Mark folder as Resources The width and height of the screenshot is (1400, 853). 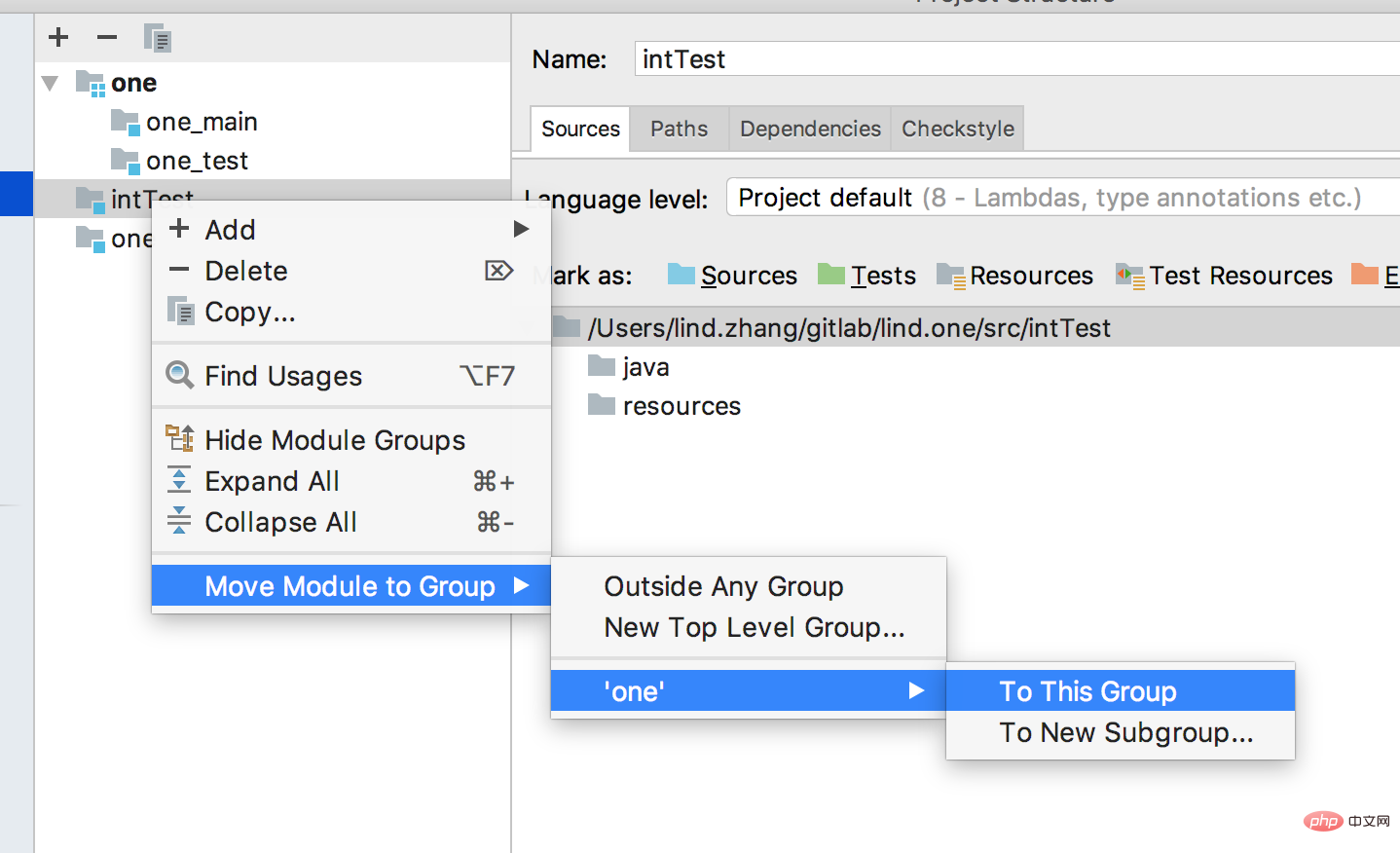pyautogui.click(x=1014, y=276)
